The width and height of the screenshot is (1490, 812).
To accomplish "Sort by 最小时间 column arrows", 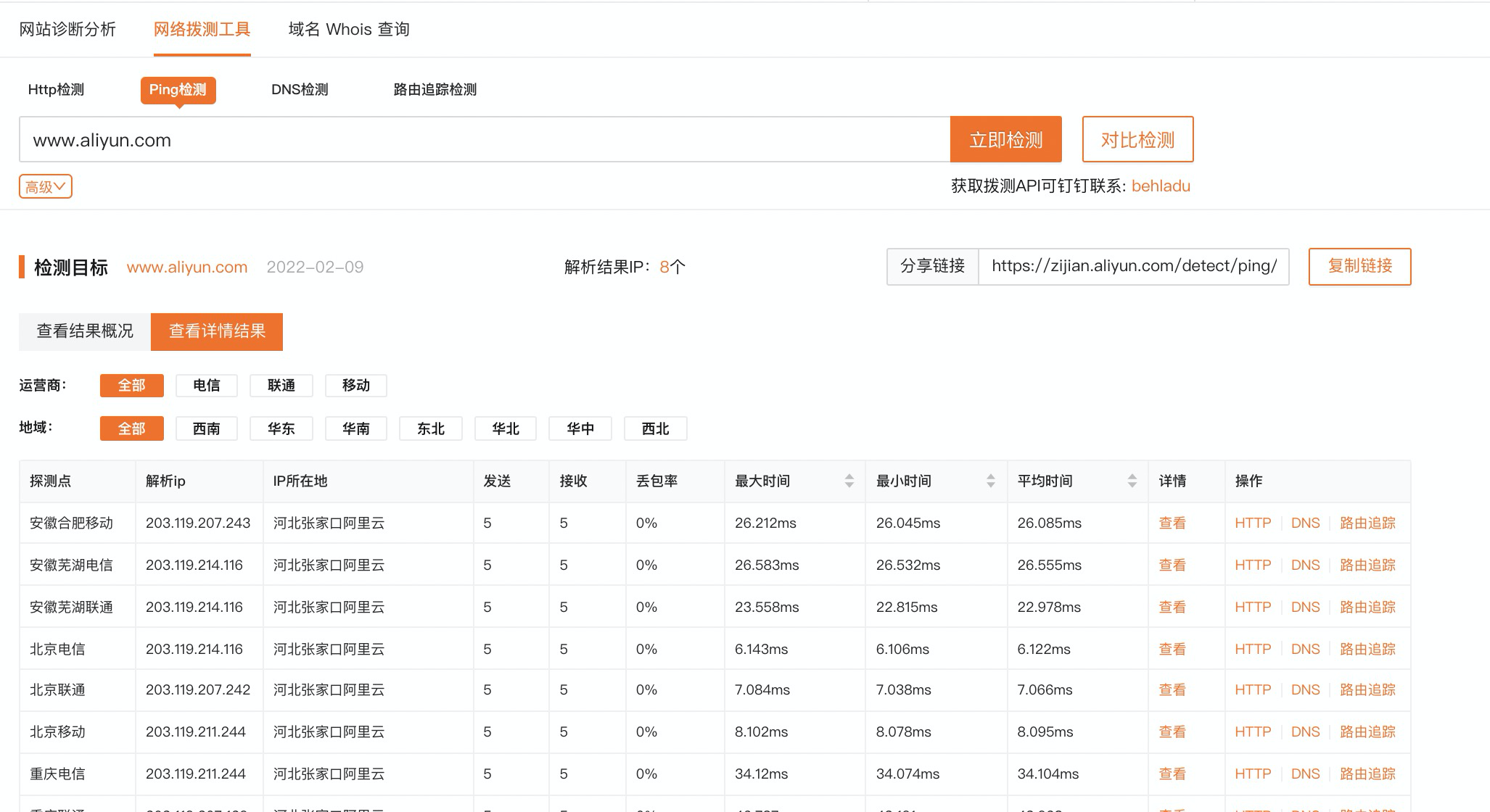I will click(990, 481).
